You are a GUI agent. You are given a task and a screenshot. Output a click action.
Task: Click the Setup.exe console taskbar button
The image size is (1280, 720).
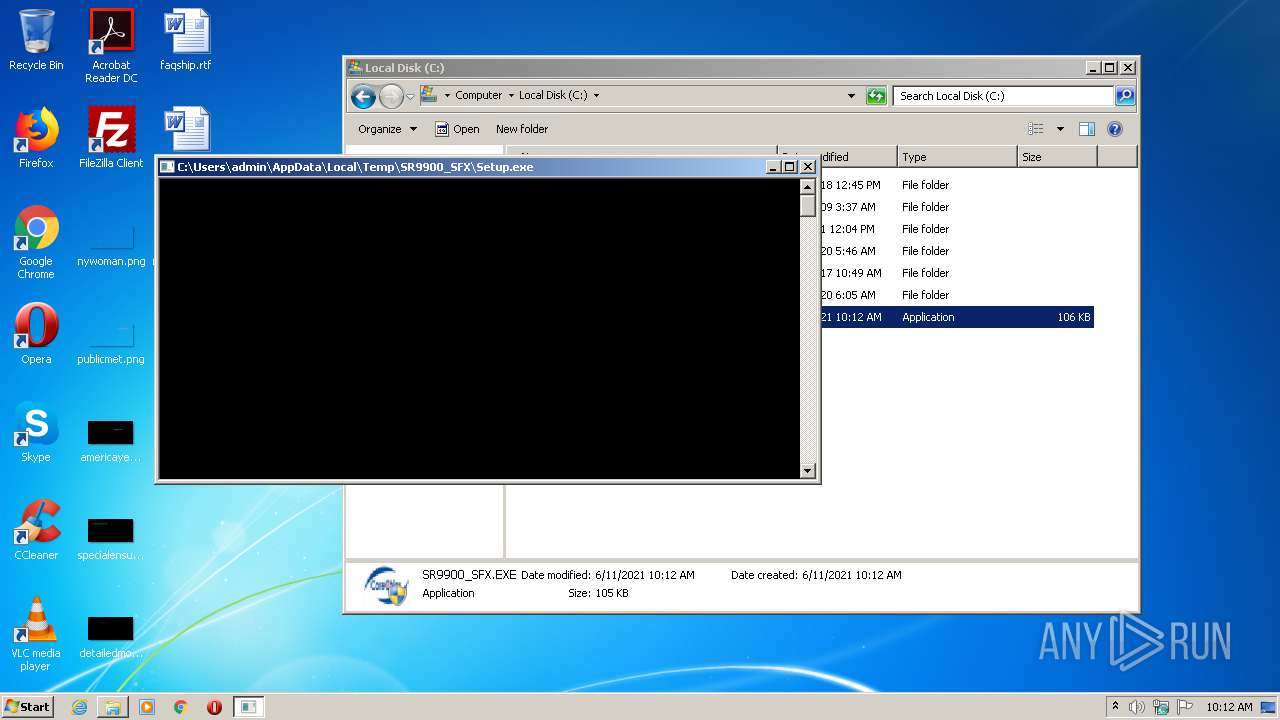[x=249, y=707]
